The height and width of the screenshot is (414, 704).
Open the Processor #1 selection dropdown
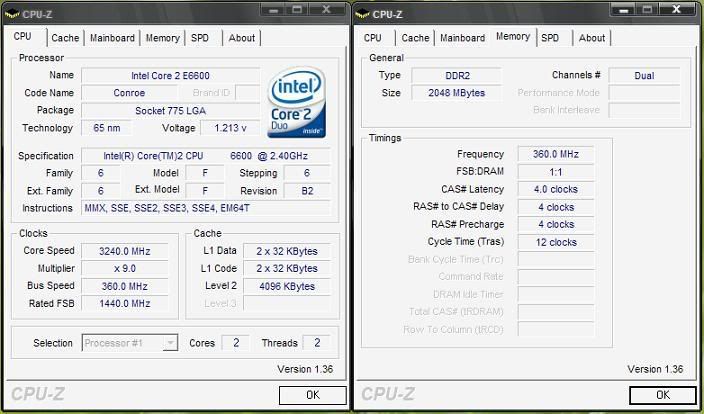[x=170, y=343]
